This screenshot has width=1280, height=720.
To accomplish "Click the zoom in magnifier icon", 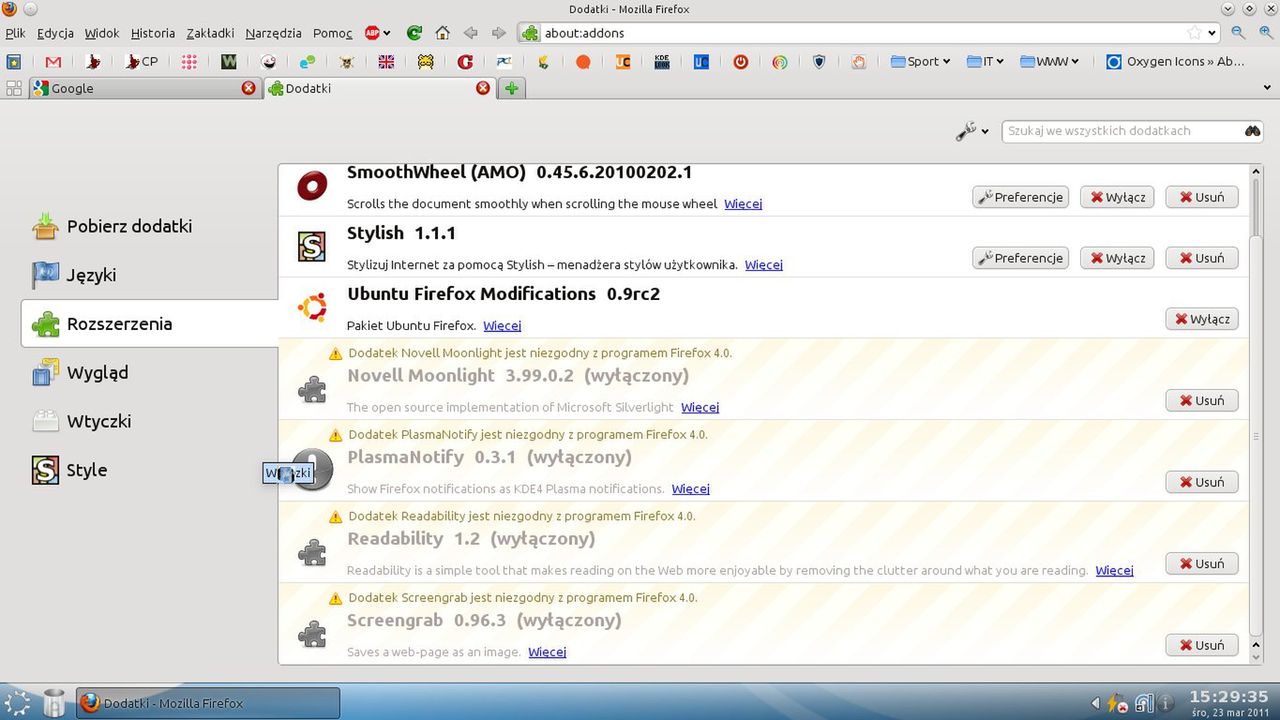I will pyautogui.click(x=1264, y=33).
